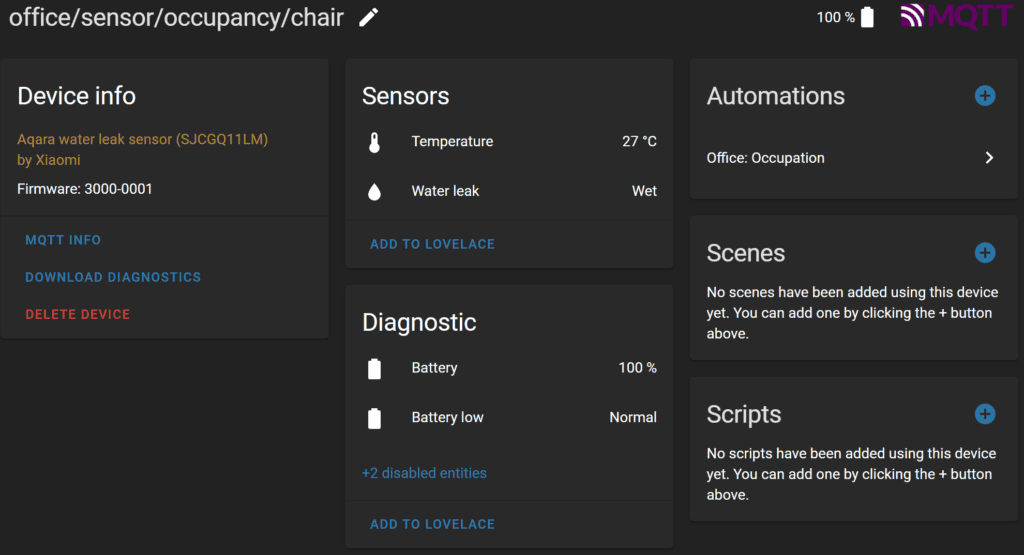Click the Battery low row icon

[x=374, y=418]
